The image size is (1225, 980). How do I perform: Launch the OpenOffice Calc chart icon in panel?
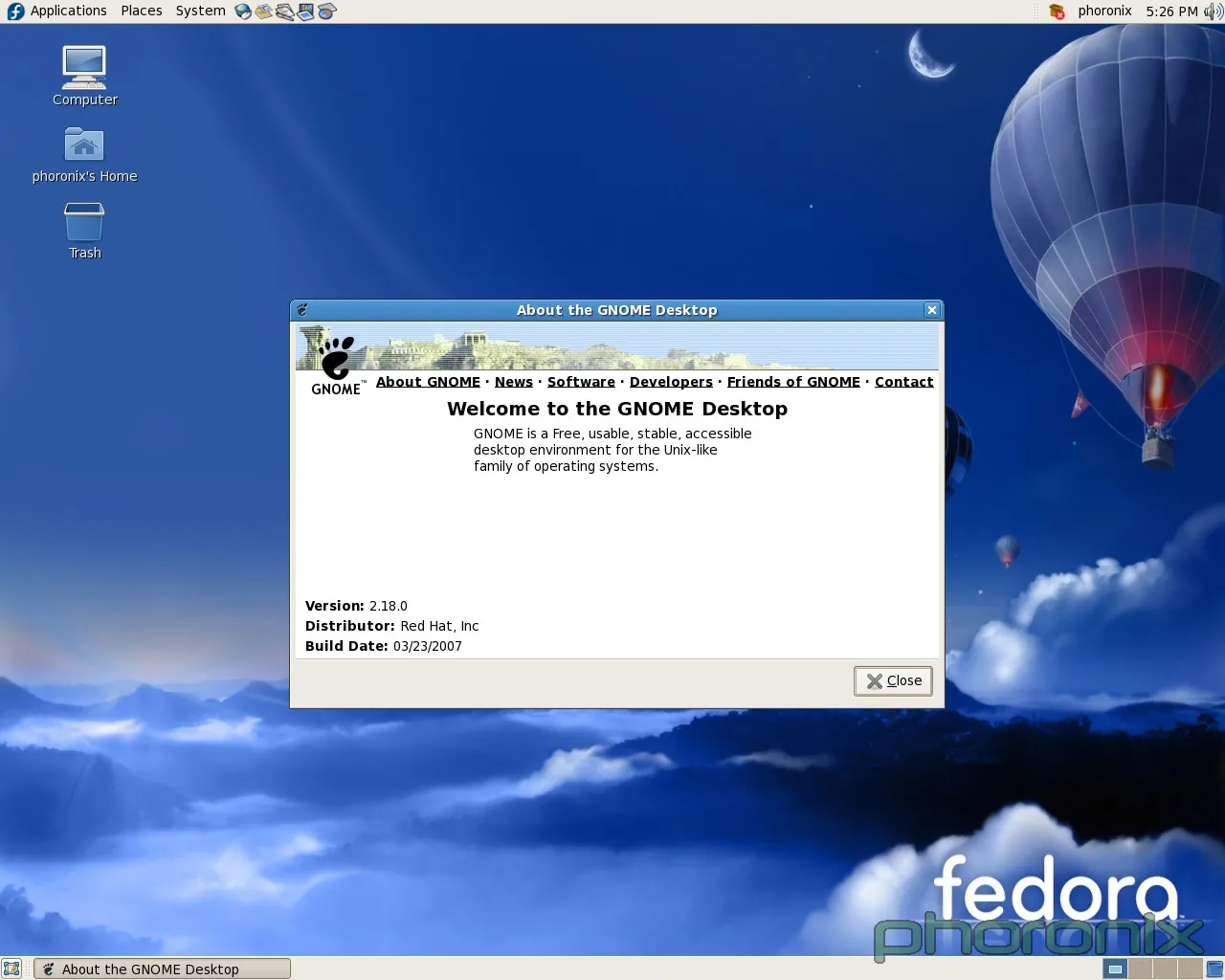(x=327, y=11)
